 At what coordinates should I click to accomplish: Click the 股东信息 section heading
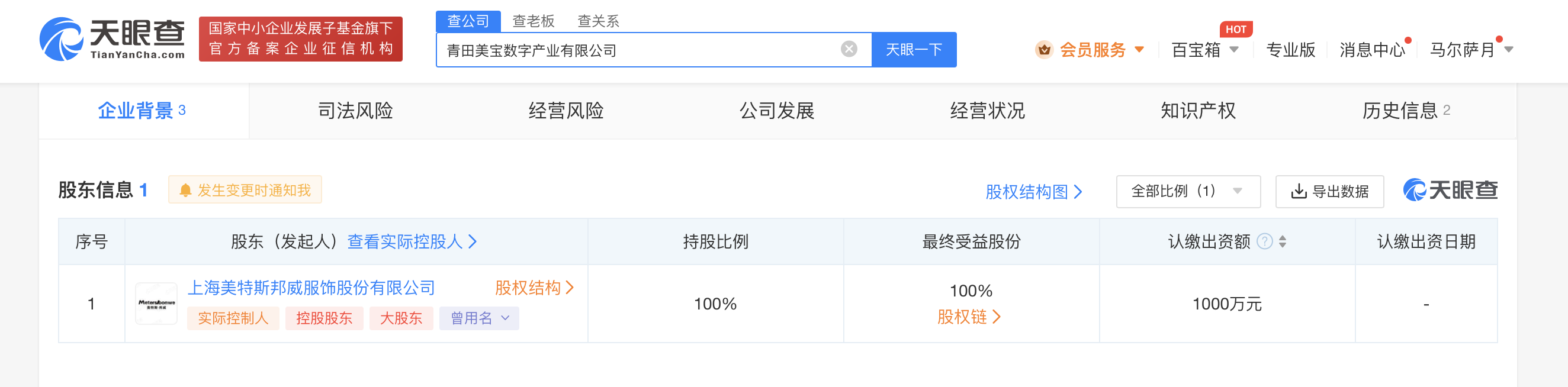(x=95, y=191)
